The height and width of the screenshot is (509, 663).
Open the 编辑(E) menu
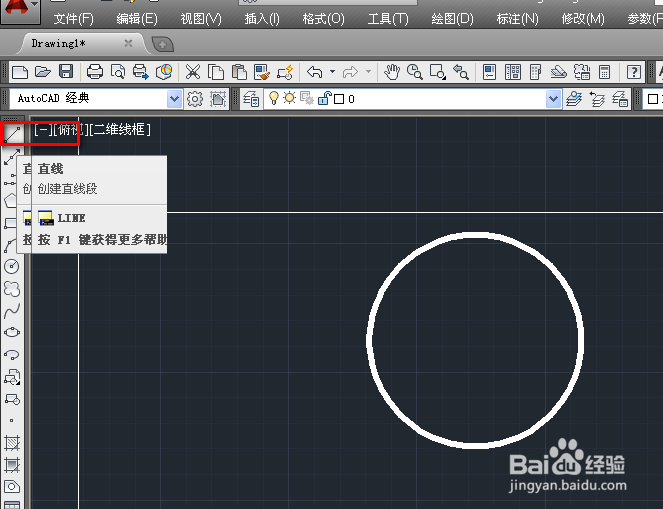point(137,19)
